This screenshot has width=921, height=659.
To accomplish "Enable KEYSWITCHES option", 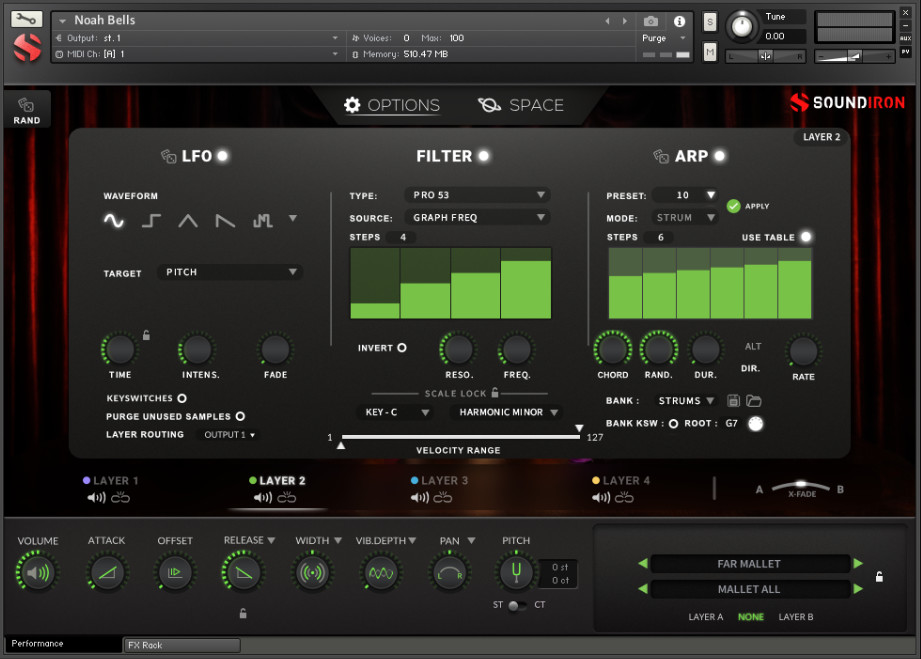I will coord(182,398).
